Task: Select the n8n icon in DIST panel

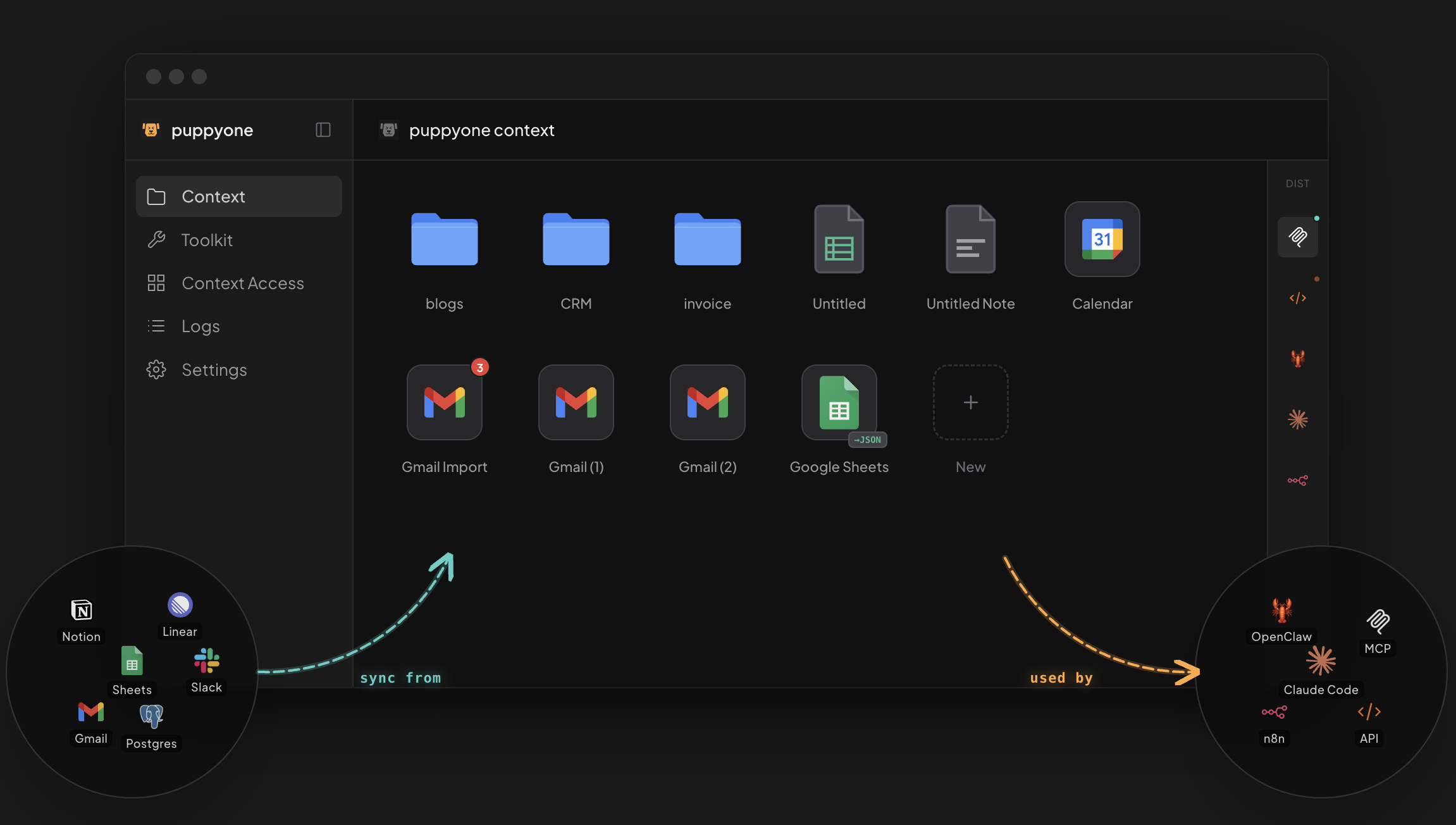Action: click(x=1297, y=480)
